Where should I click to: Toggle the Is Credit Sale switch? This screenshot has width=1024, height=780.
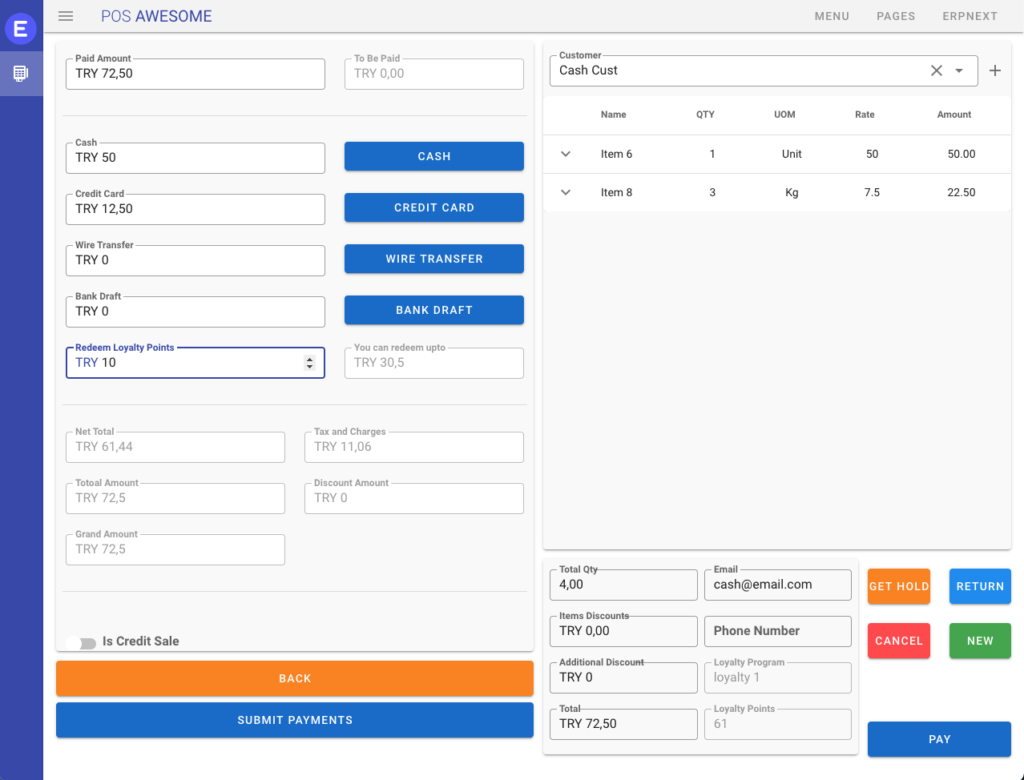pos(80,642)
